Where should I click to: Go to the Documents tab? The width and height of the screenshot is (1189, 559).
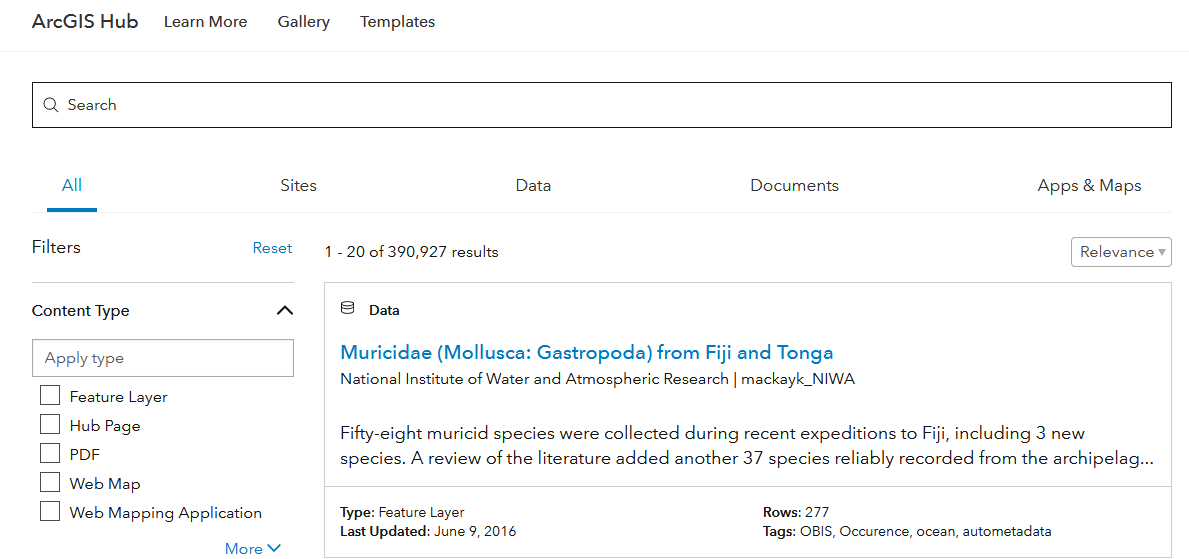(x=794, y=185)
